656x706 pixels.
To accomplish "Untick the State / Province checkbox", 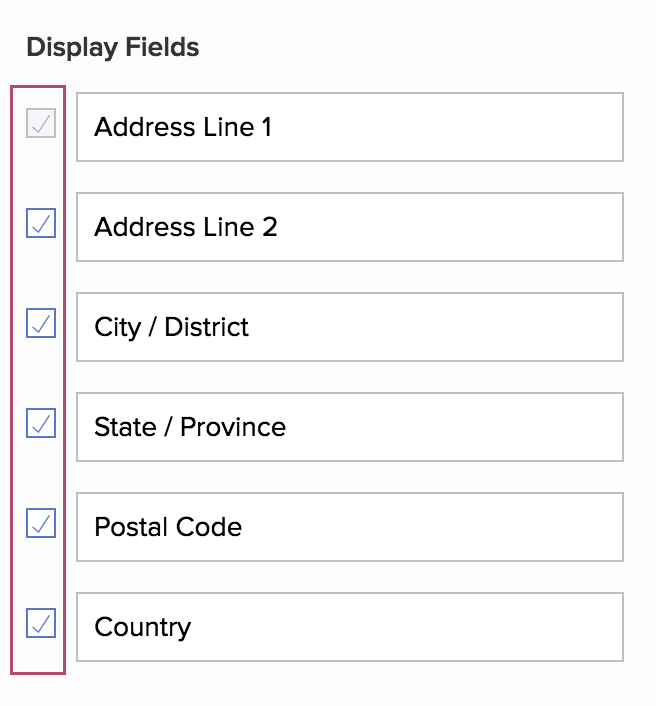I will pyautogui.click(x=41, y=424).
